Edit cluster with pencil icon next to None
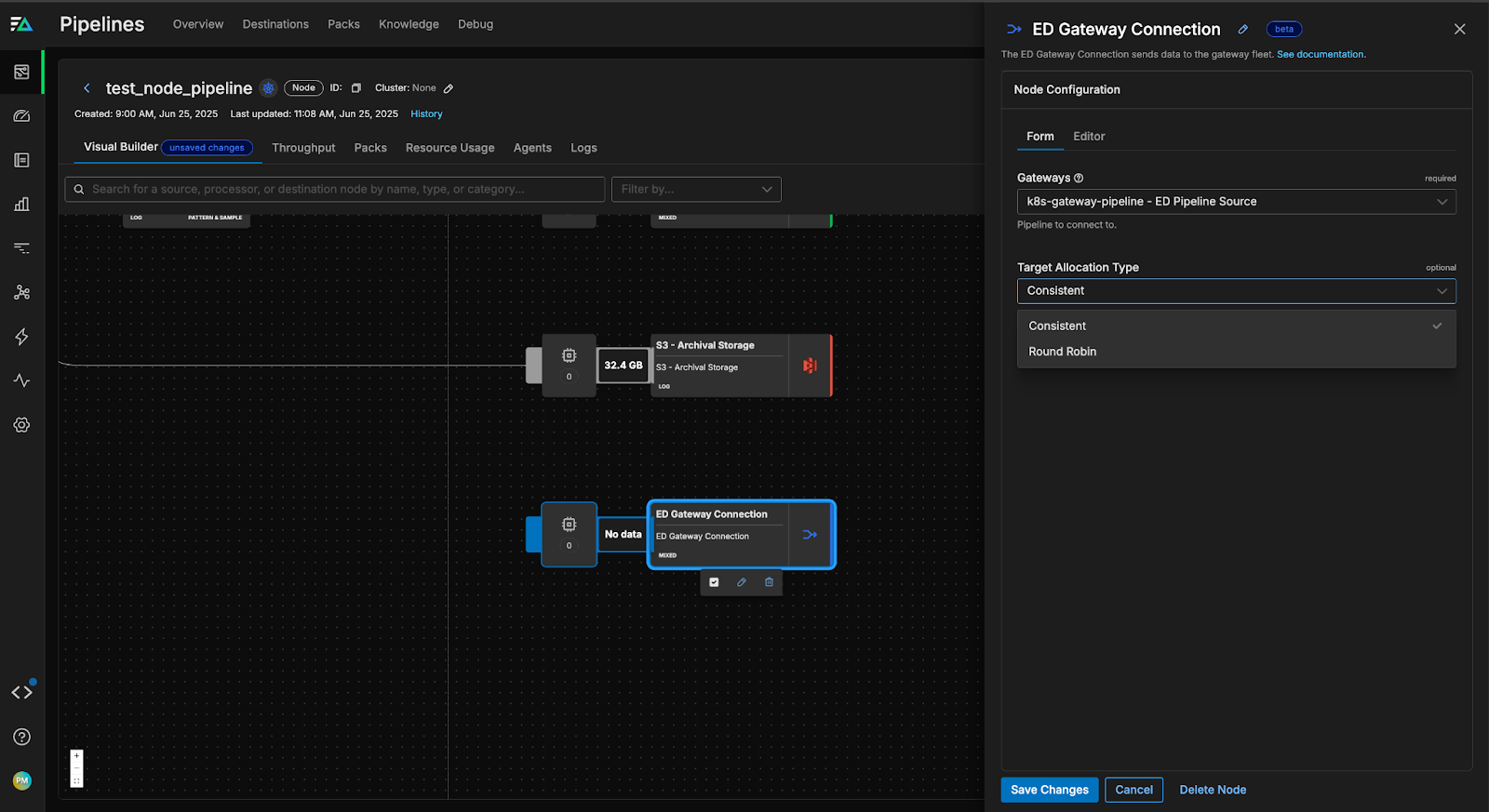 [449, 88]
